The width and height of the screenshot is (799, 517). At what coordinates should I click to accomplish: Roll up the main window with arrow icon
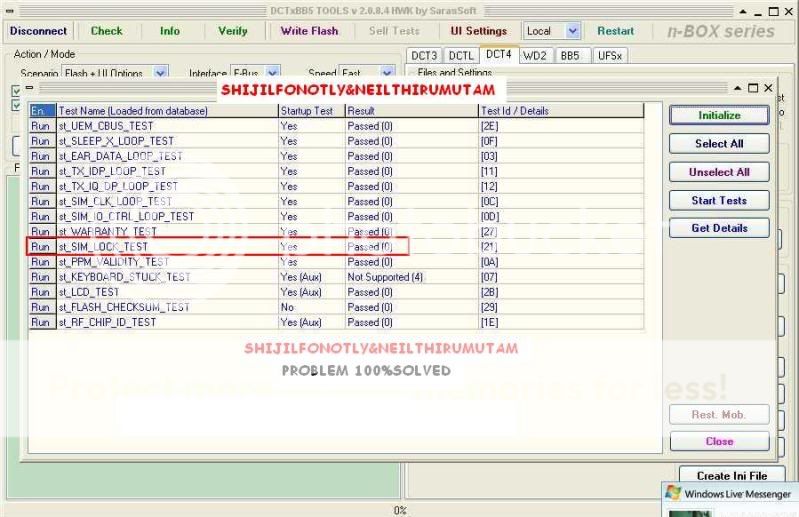tap(742, 11)
